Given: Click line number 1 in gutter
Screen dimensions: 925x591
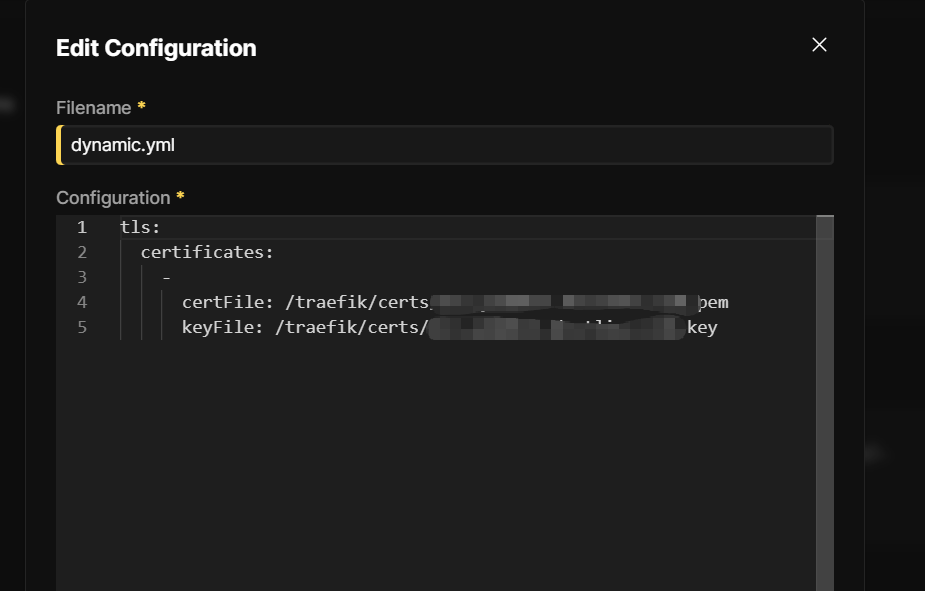Looking at the screenshot, I should pyautogui.click(x=82, y=227).
